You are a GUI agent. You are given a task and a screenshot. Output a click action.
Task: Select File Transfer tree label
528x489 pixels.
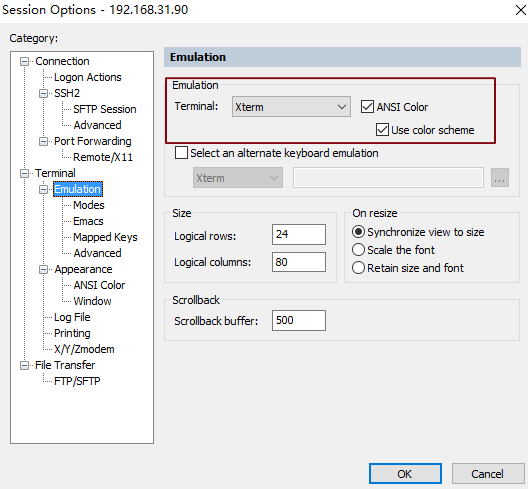(x=65, y=365)
